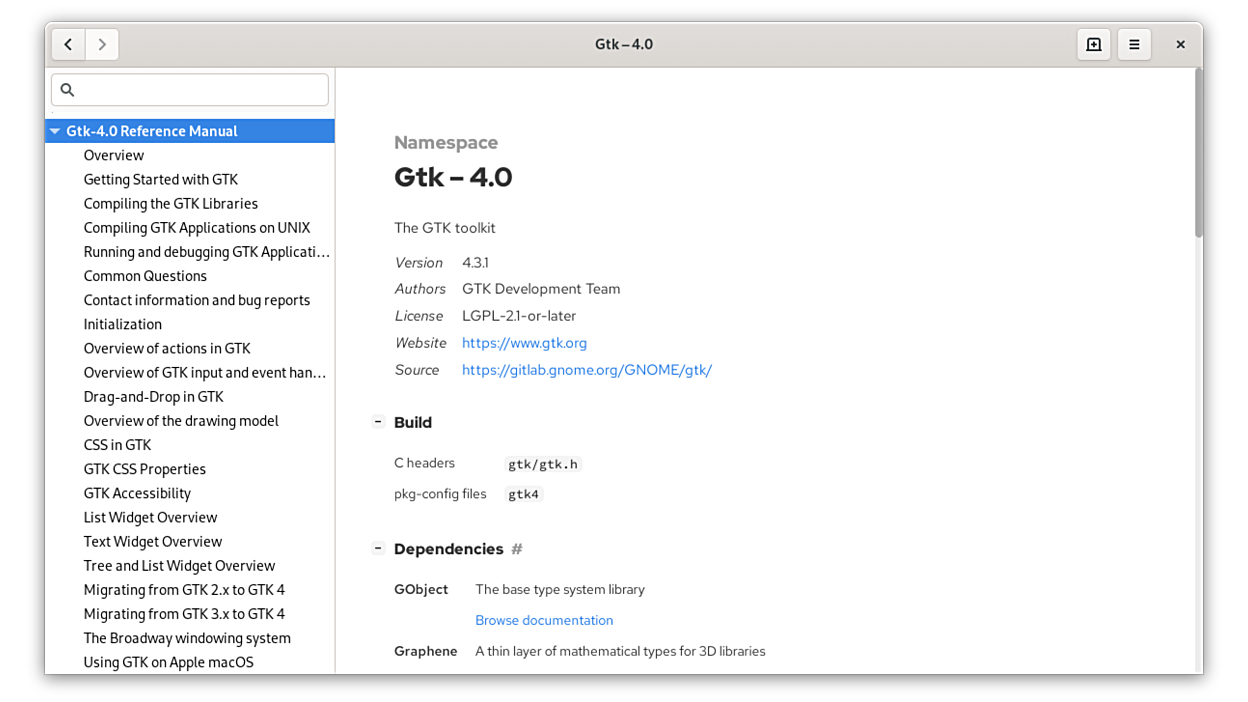Select GTK Accessibility in the sidebar
The image size is (1248, 702).
pyautogui.click(x=137, y=493)
